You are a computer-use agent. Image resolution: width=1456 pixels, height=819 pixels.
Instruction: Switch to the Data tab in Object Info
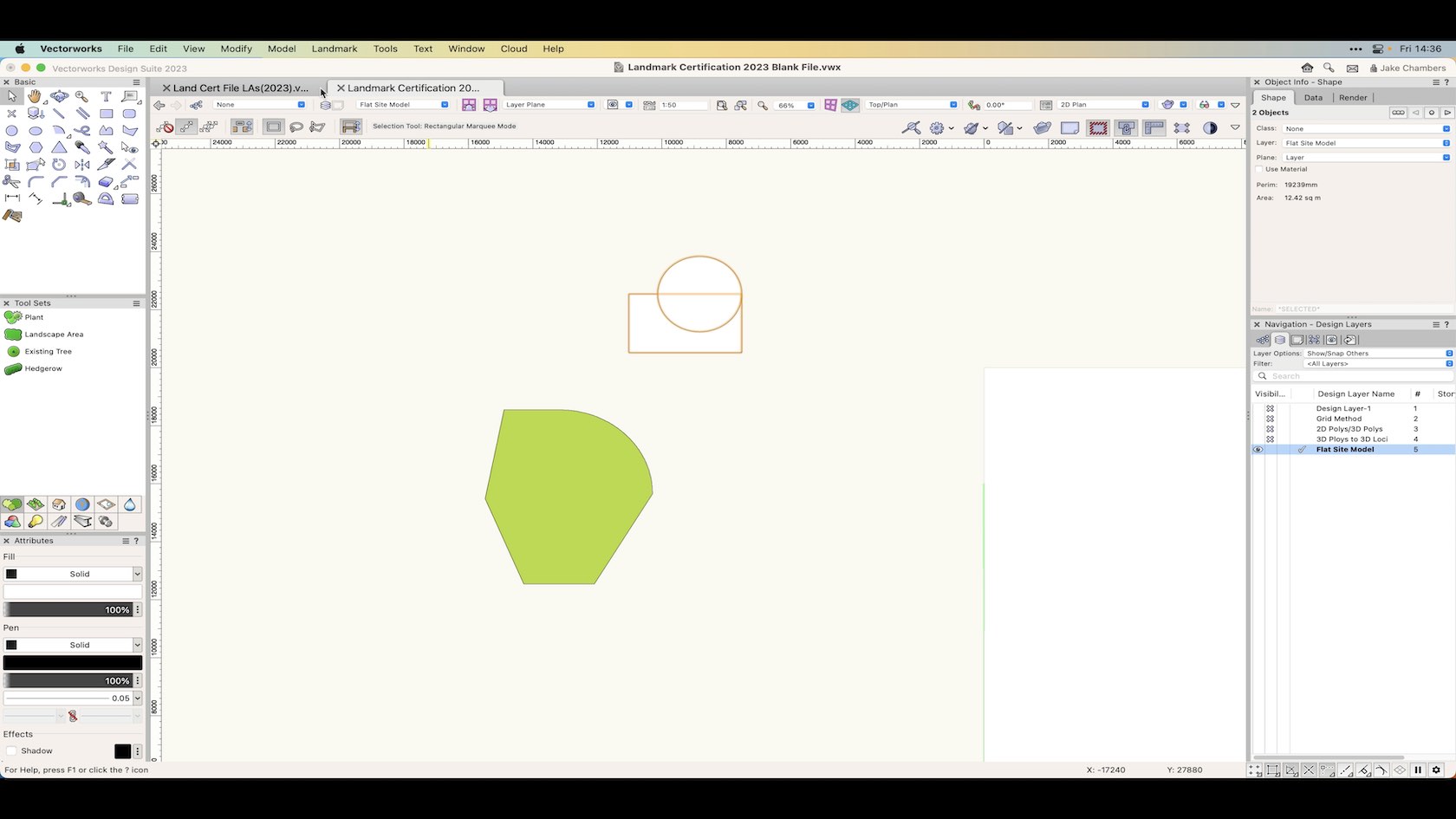point(1313,98)
